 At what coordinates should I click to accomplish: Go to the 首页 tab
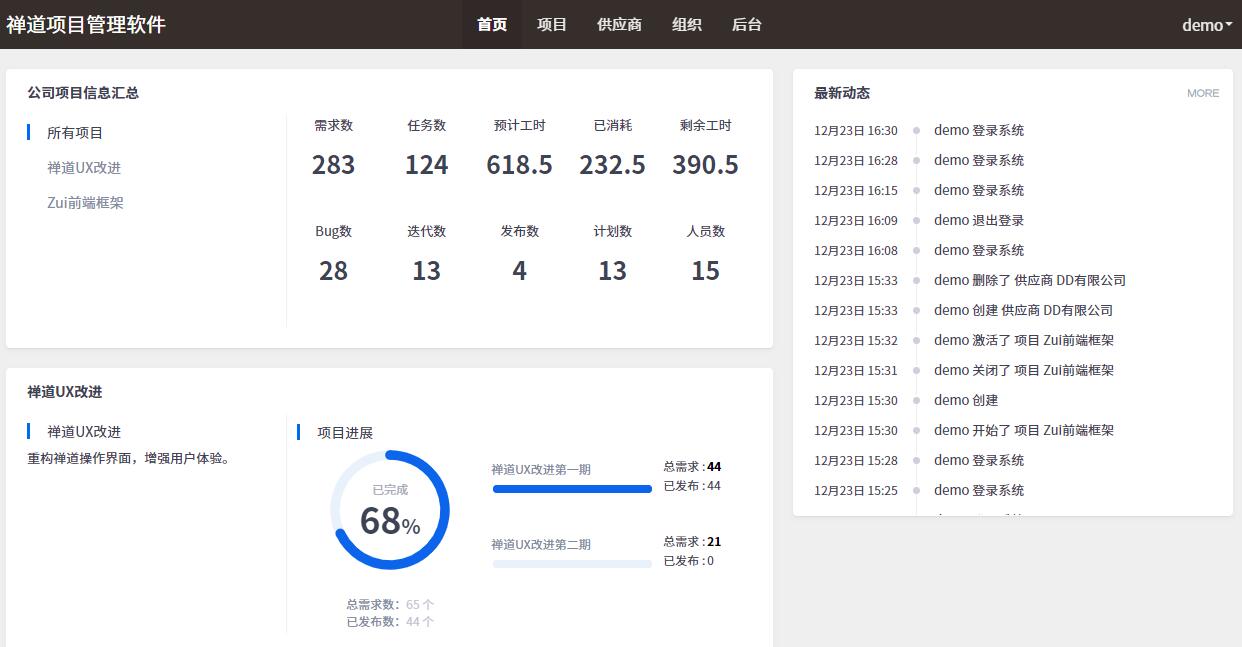[492, 25]
